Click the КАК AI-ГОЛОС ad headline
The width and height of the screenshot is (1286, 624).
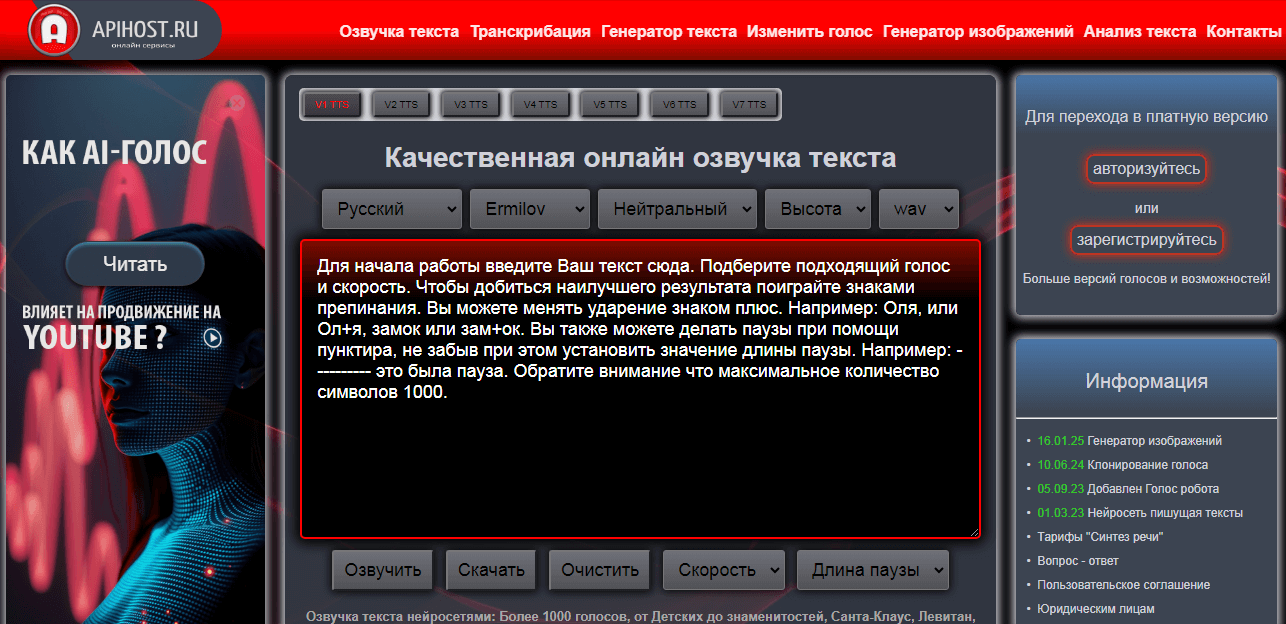pyautogui.click(x=115, y=153)
